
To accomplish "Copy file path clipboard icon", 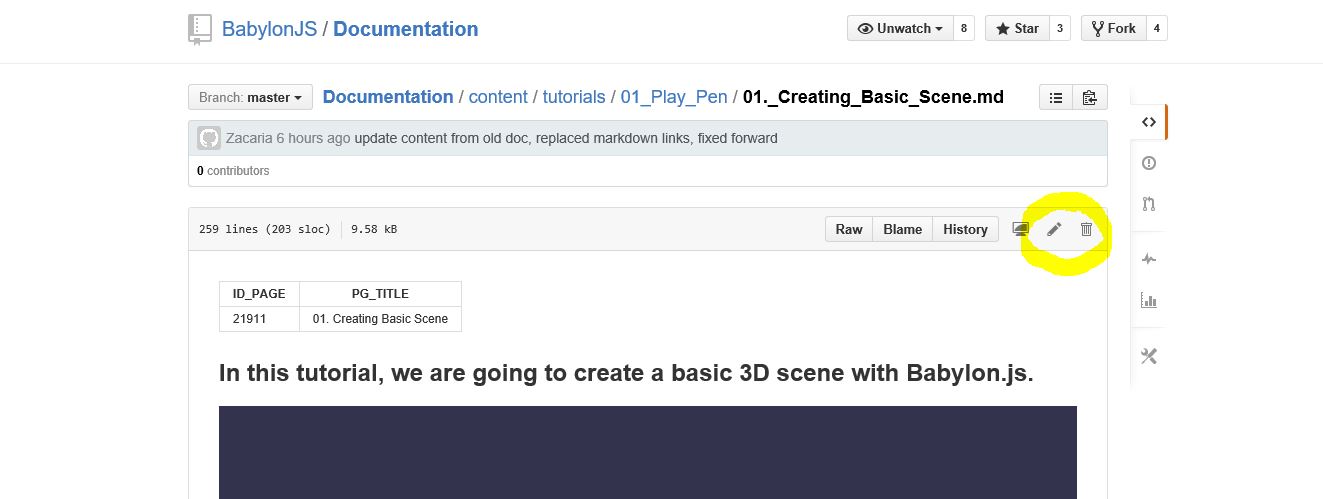I will [x=1090, y=97].
